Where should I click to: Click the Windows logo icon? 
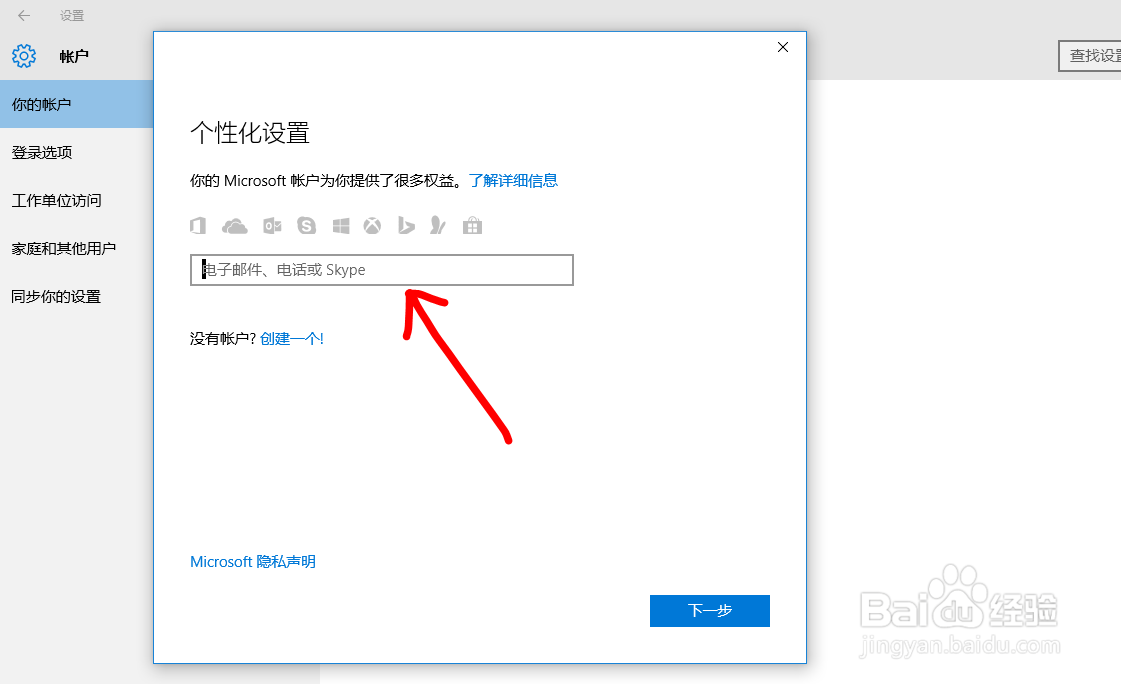pos(341,226)
